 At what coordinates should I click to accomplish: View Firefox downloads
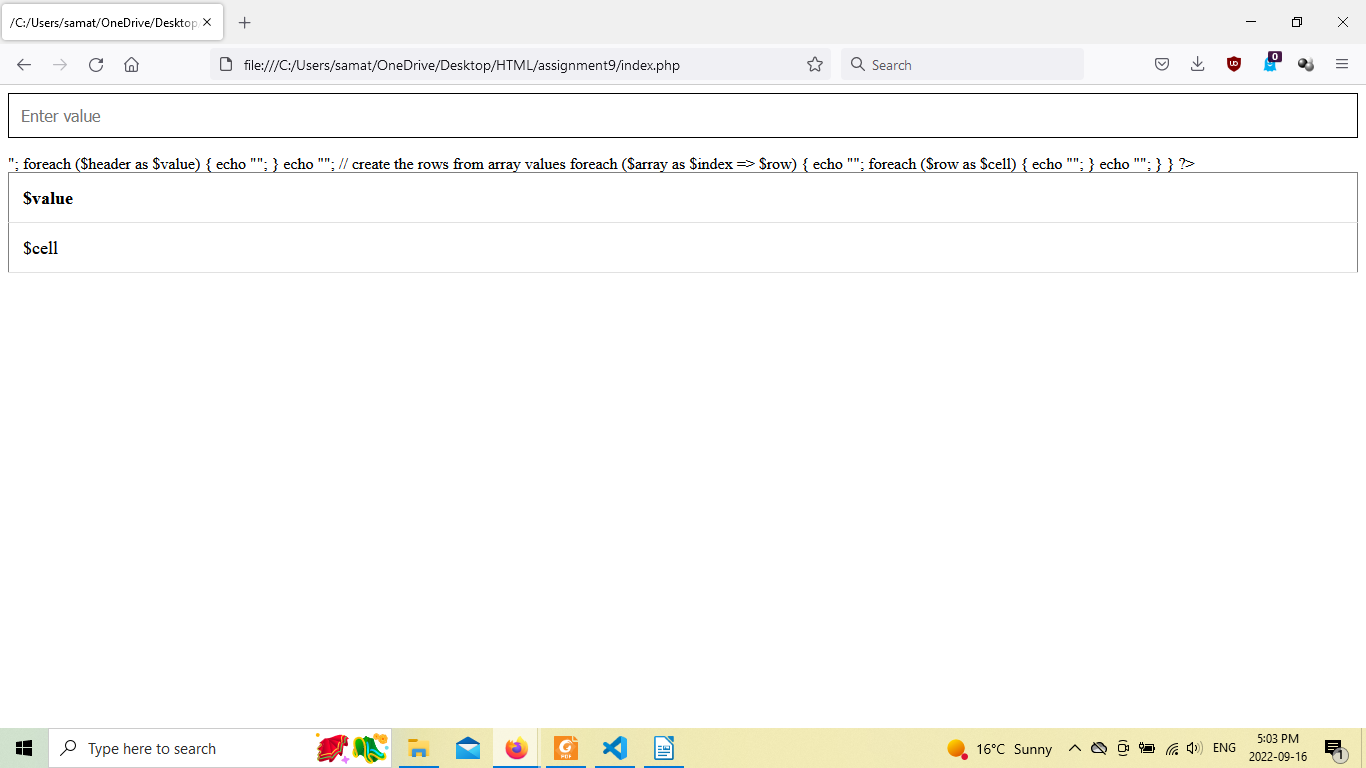coord(1197,63)
